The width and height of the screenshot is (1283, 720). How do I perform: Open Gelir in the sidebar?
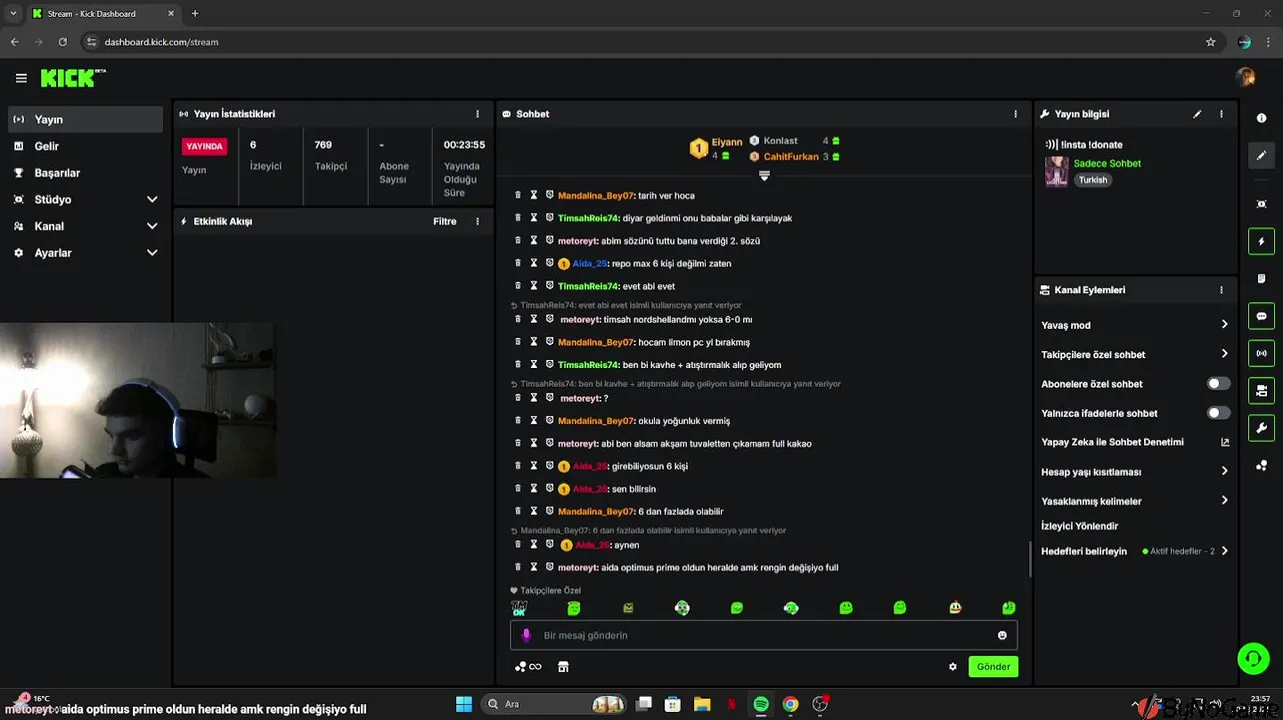point(85,146)
